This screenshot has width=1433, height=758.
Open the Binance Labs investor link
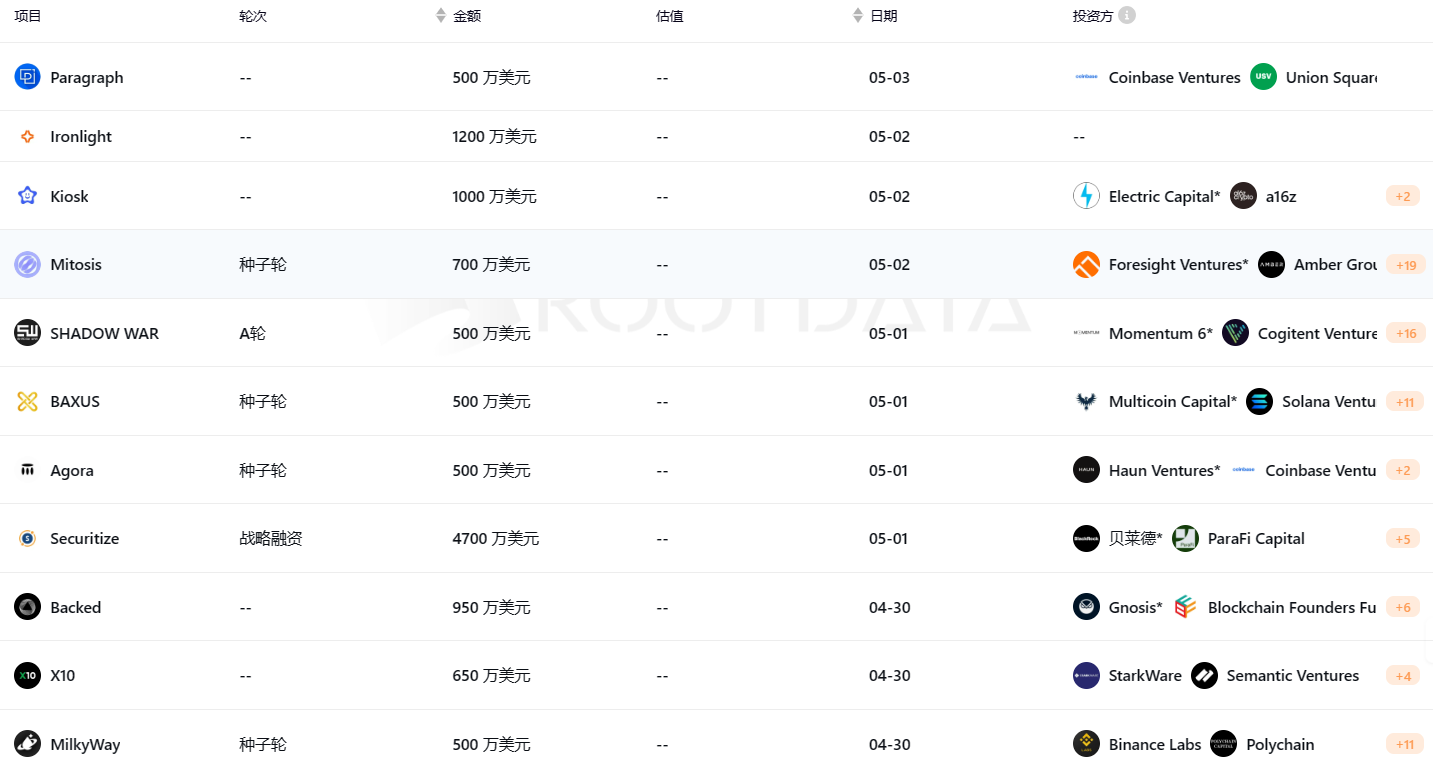[1155, 744]
